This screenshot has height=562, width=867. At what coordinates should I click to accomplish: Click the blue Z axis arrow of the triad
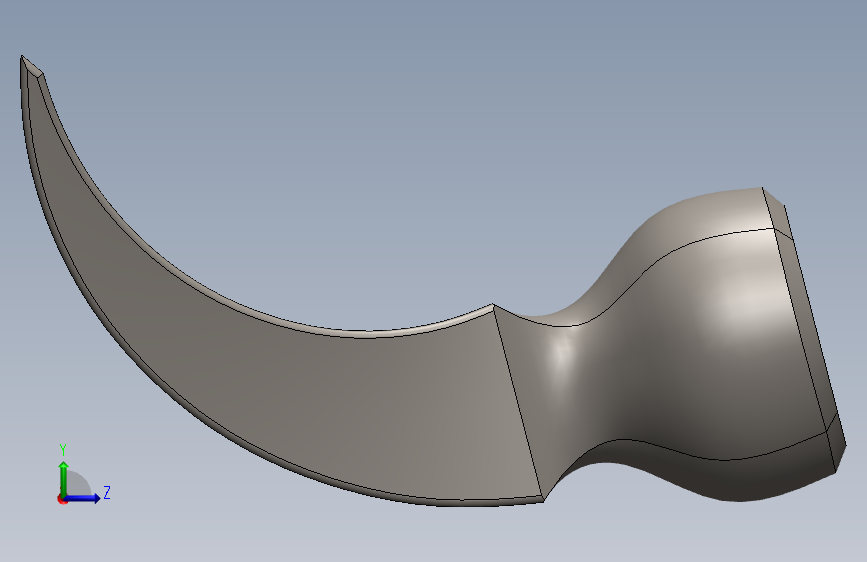pyautogui.click(x=83, y=498)
